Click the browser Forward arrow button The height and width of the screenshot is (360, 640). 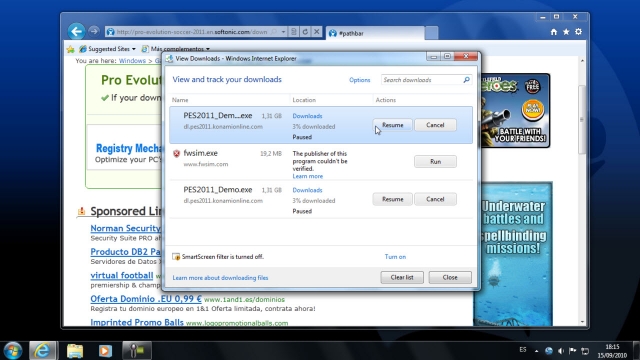(93, 31)
